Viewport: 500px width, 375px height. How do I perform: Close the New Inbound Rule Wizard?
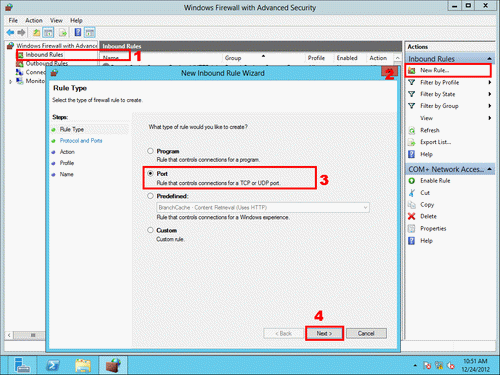coord(389,72)
